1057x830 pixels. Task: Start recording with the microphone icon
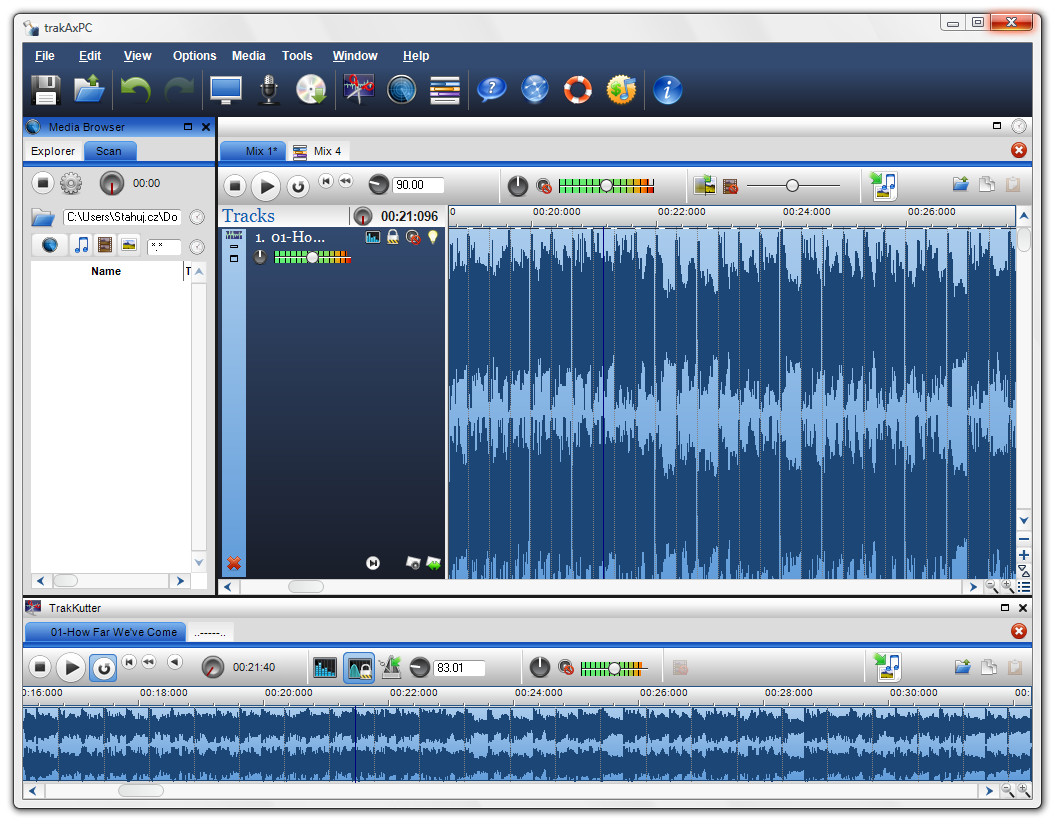269,89
